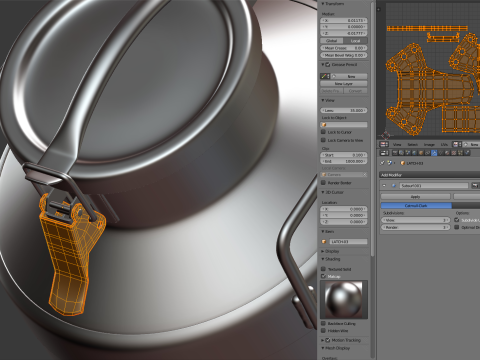Image resolution: width=480 pixels, height=360 pixels.
Task: Collapse the Item panel
Action: pyautogui.click(x=323, y=231)
